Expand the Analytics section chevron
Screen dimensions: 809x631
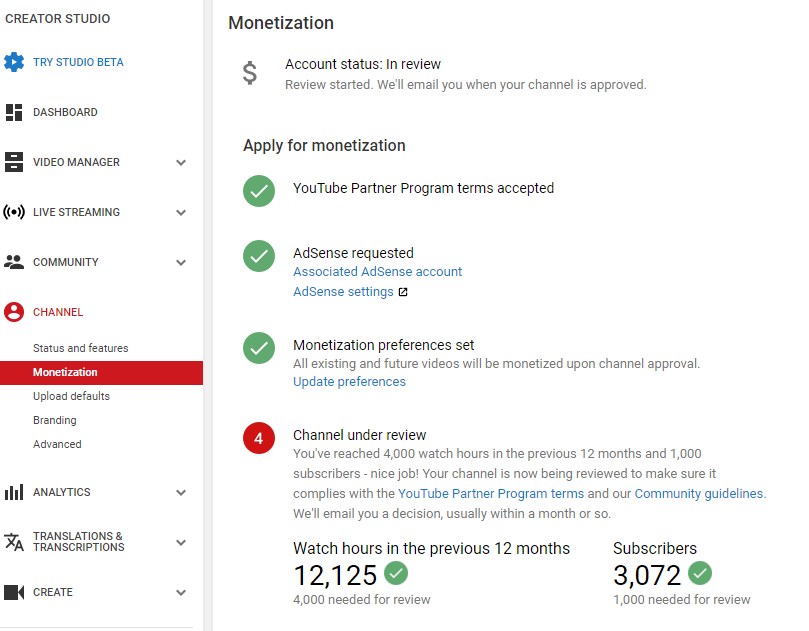[181, 493]
